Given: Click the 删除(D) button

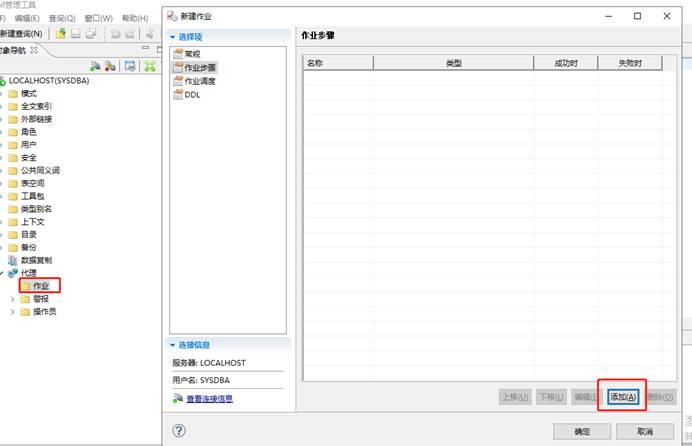Looking at the screenshot, I should 661,397.
